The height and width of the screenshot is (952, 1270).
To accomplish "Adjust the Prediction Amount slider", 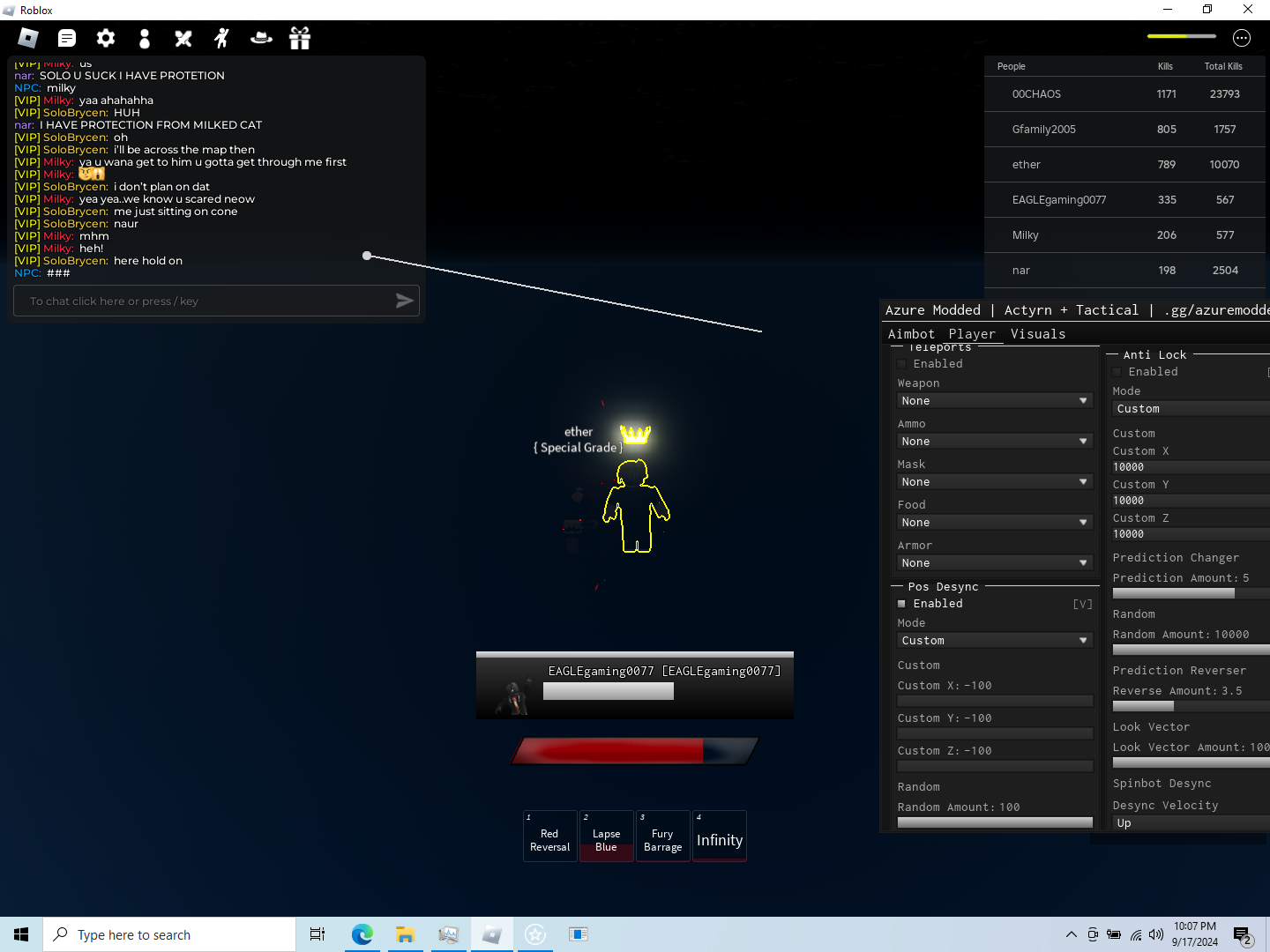I will tap(1191, 593).
